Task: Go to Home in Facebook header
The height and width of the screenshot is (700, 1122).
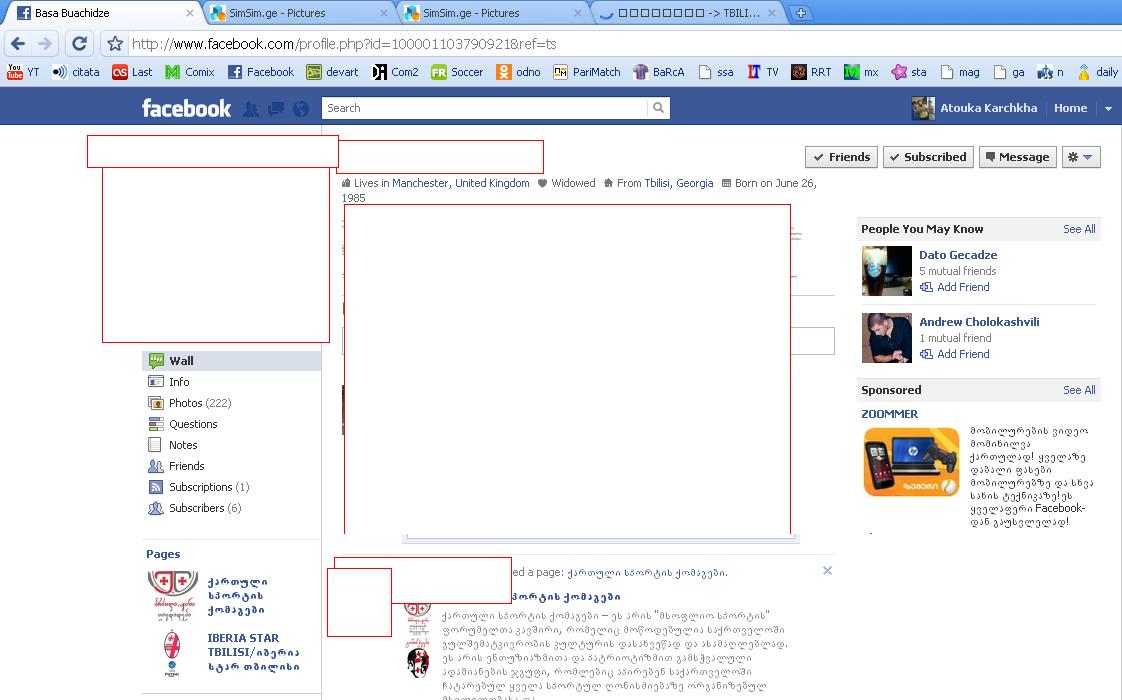Action: pos(1070,108)
